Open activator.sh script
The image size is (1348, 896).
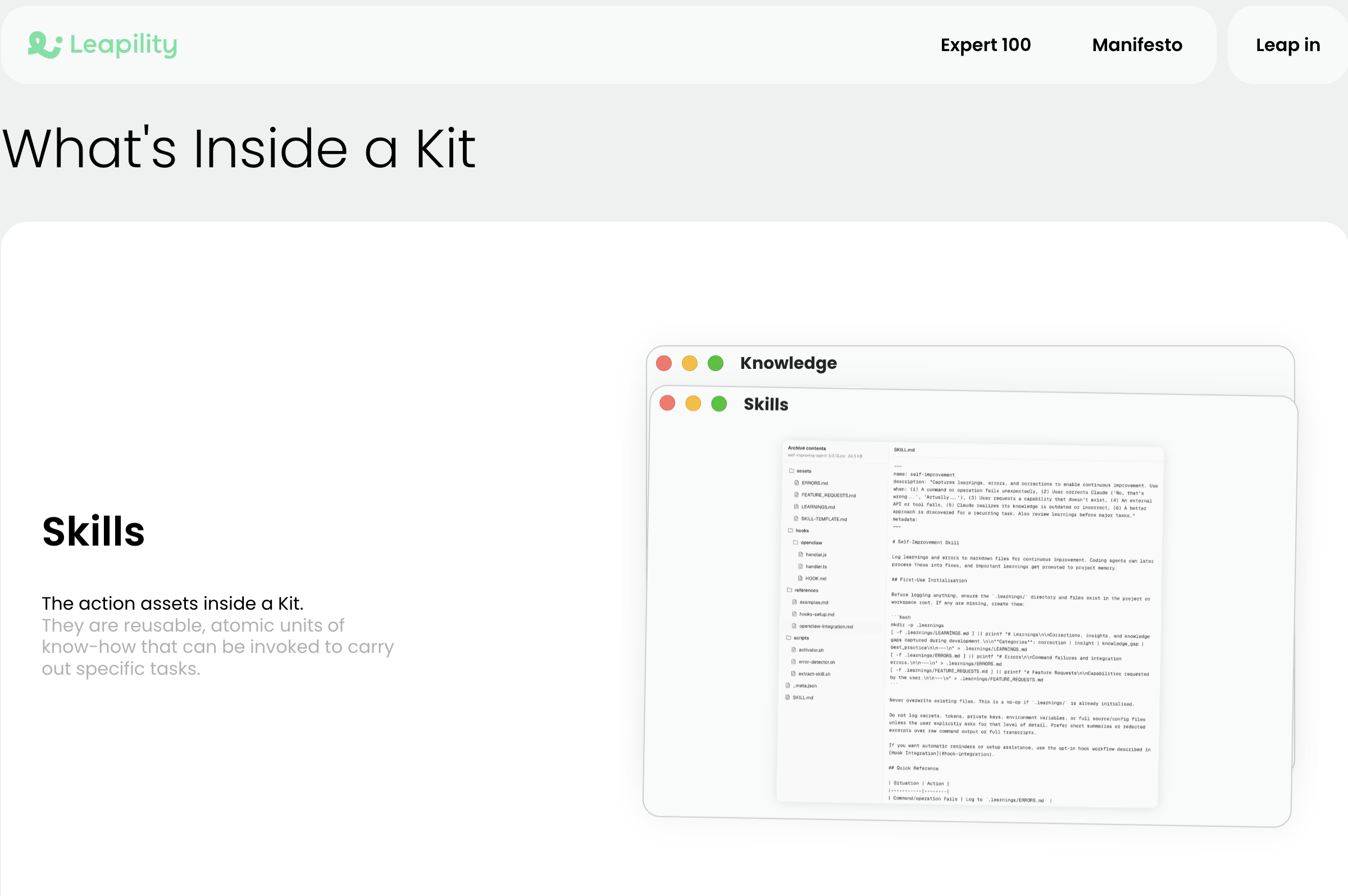[807, 650]
